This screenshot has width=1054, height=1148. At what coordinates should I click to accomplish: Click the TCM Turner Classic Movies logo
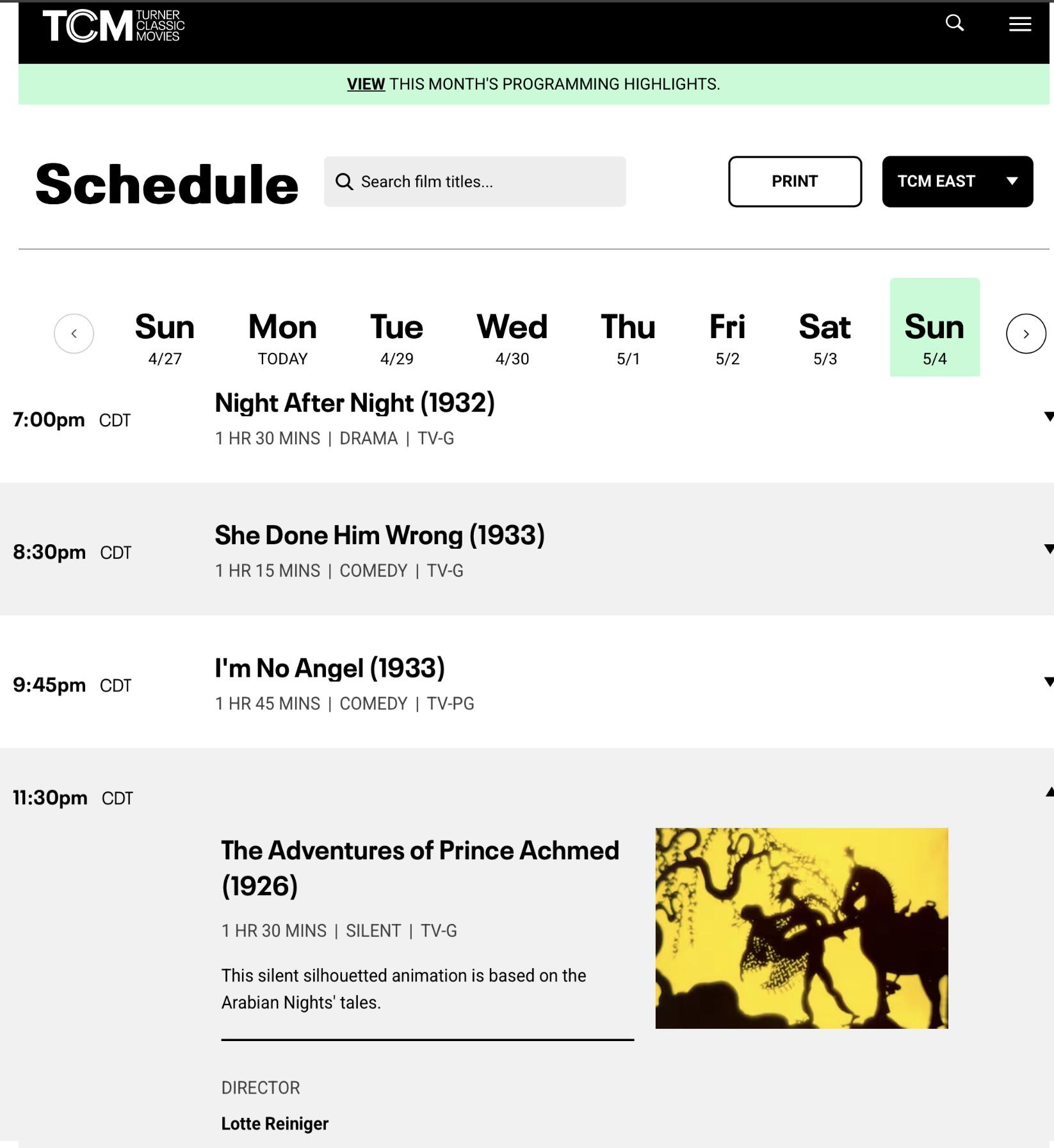coord(113,26)
